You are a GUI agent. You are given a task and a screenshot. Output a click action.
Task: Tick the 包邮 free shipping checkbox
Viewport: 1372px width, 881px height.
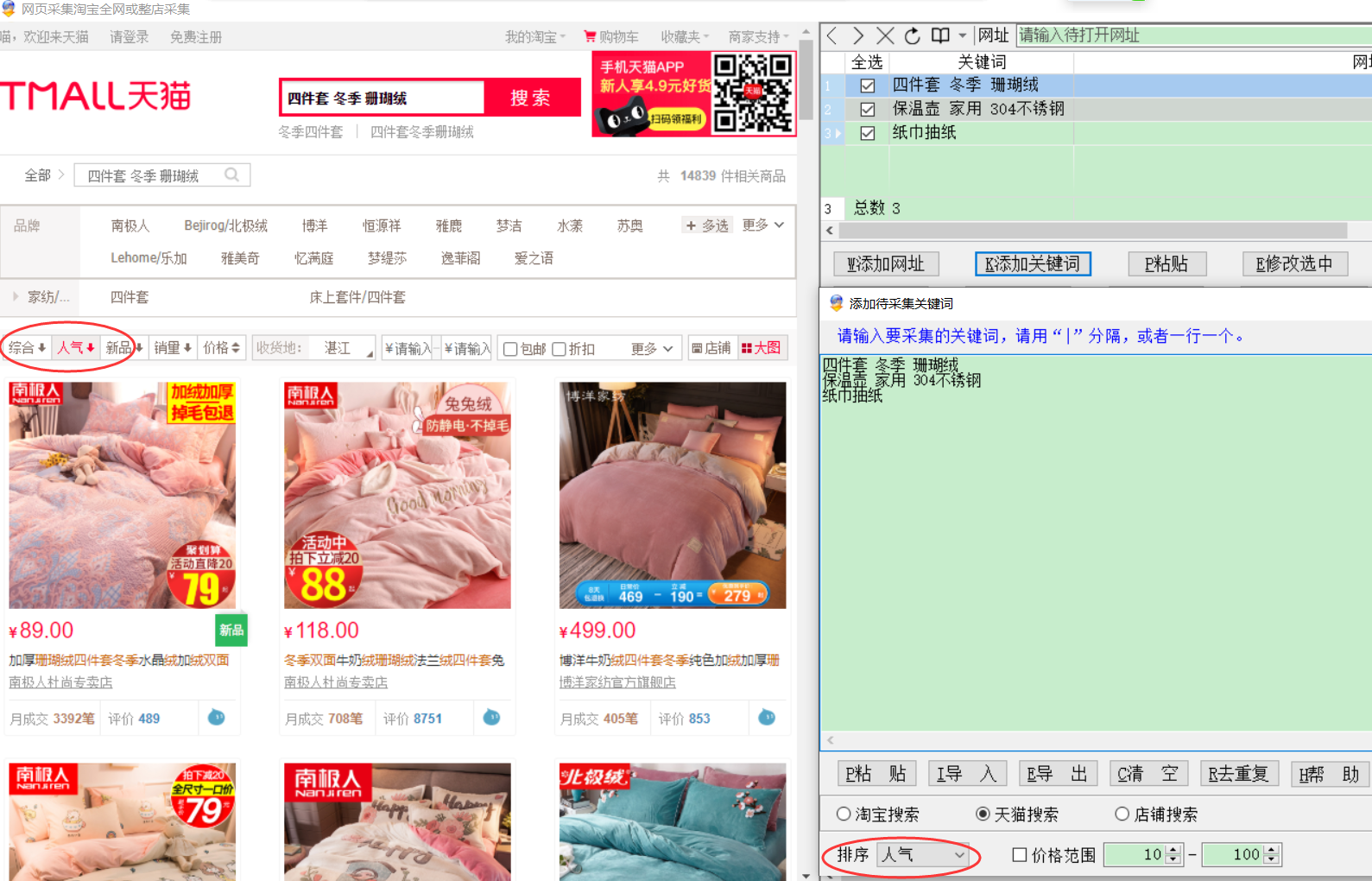click(x=510, y=349)
